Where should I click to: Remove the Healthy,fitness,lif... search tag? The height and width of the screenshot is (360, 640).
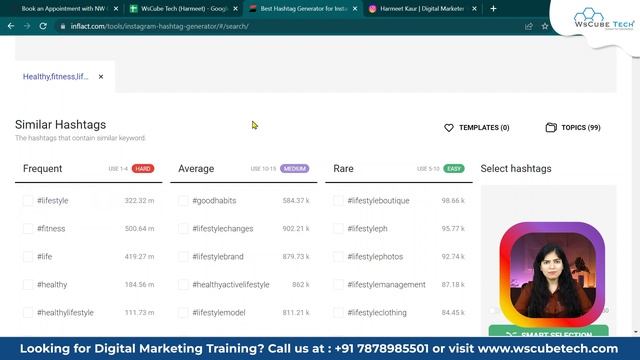[x=101, y=76]
